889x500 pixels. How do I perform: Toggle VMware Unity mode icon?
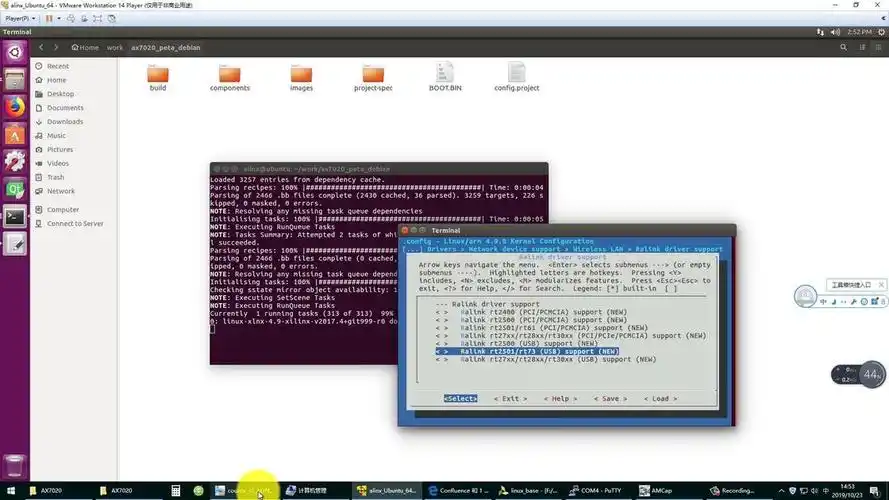tap(112, 18)
